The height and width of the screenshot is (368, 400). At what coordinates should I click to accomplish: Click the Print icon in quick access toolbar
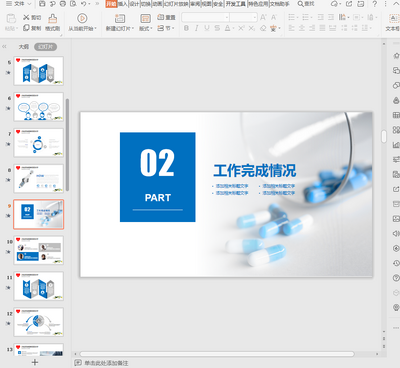(x=63, y=4)
